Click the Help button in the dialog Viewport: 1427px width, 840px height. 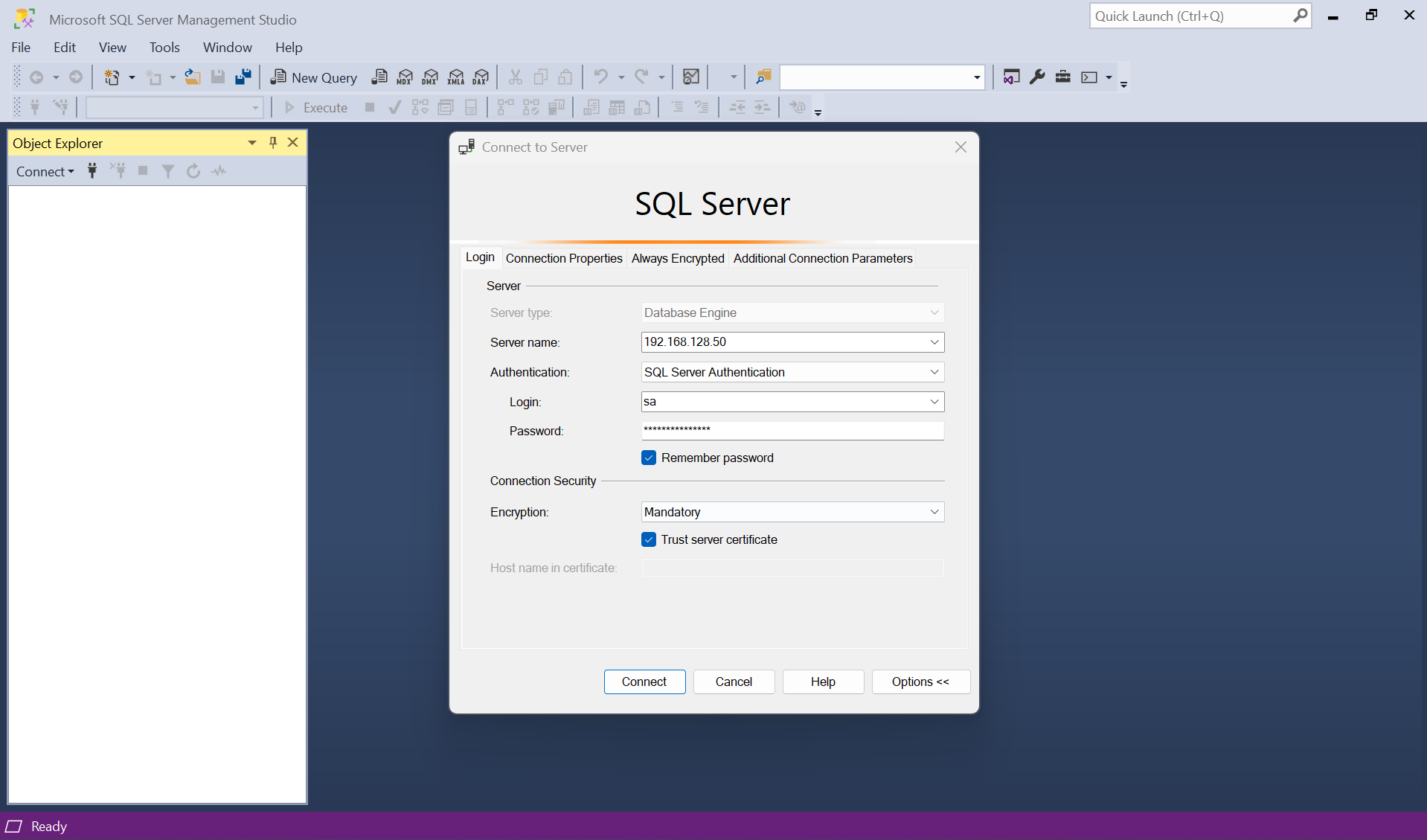823,682
